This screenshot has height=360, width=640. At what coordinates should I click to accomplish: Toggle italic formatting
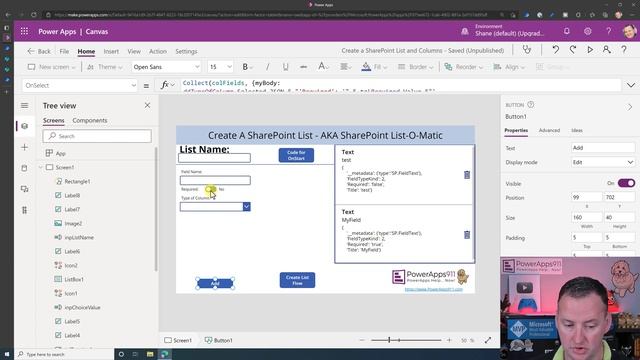tap(267, 67)
